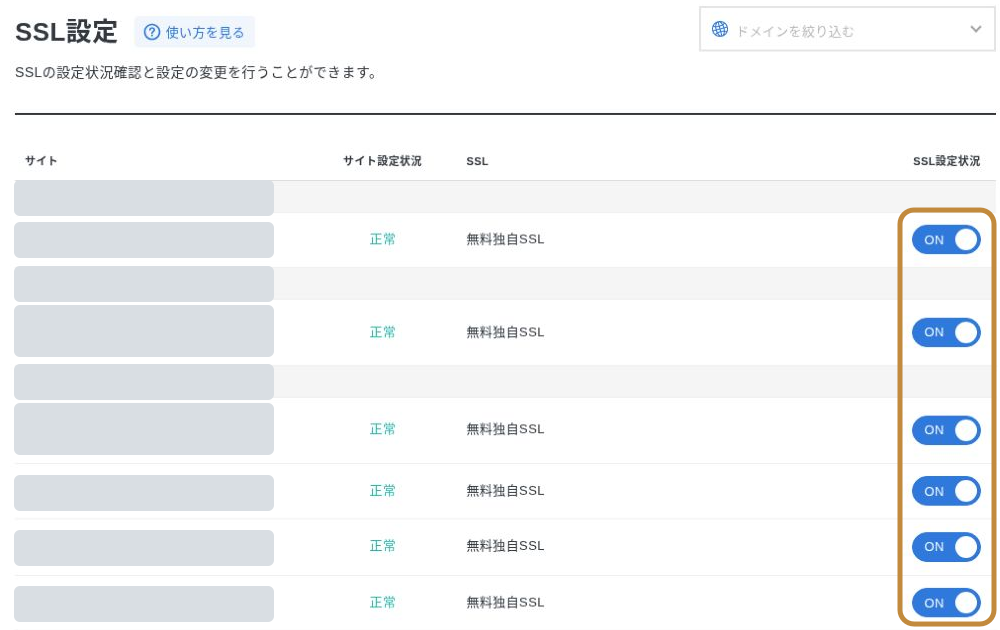The height and width of the screenshot is (630, 1000).
Task: Click the globe icon in domain filter
Action: 720,29
